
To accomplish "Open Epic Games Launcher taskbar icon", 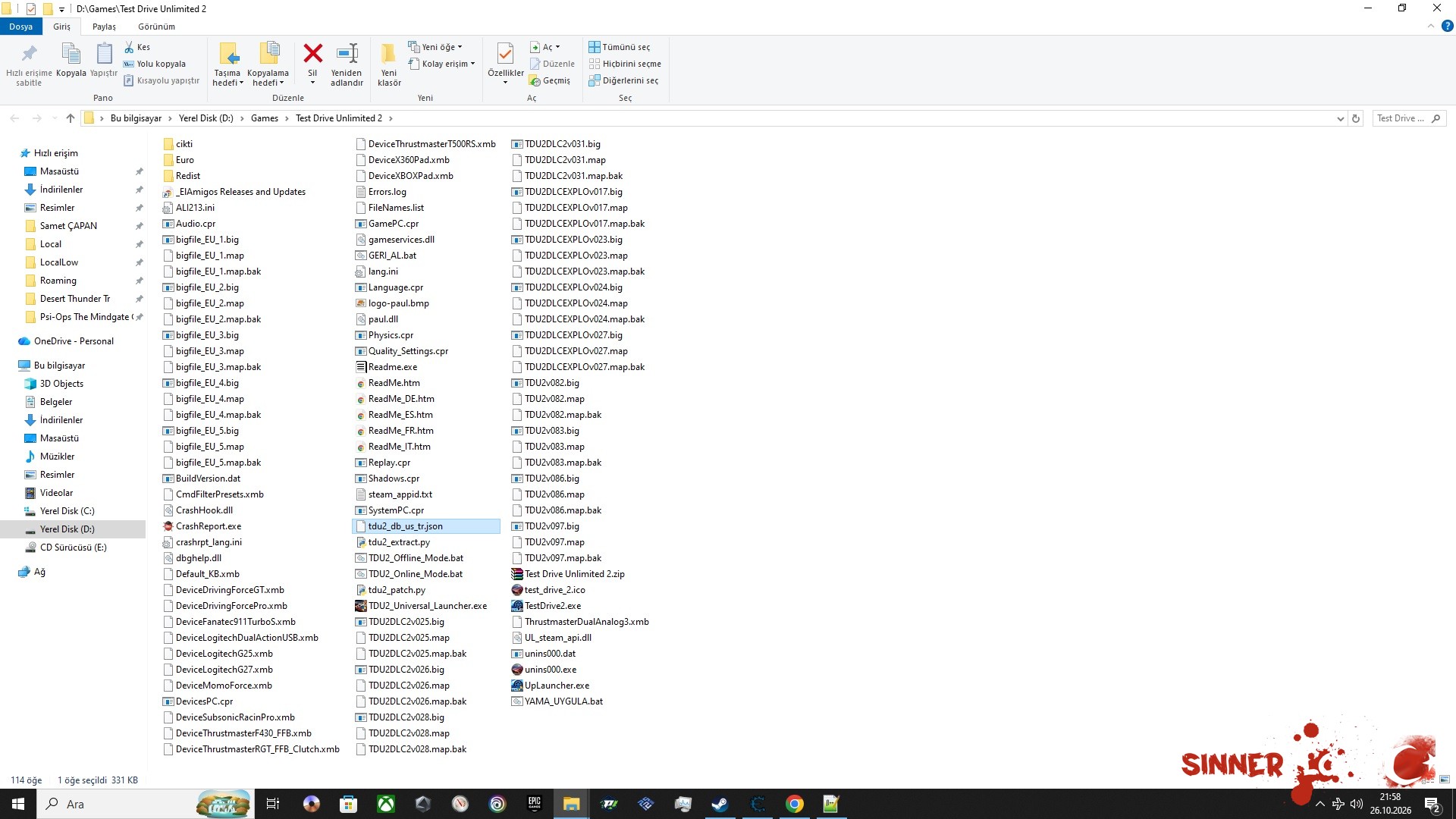I will pos(535,804).
